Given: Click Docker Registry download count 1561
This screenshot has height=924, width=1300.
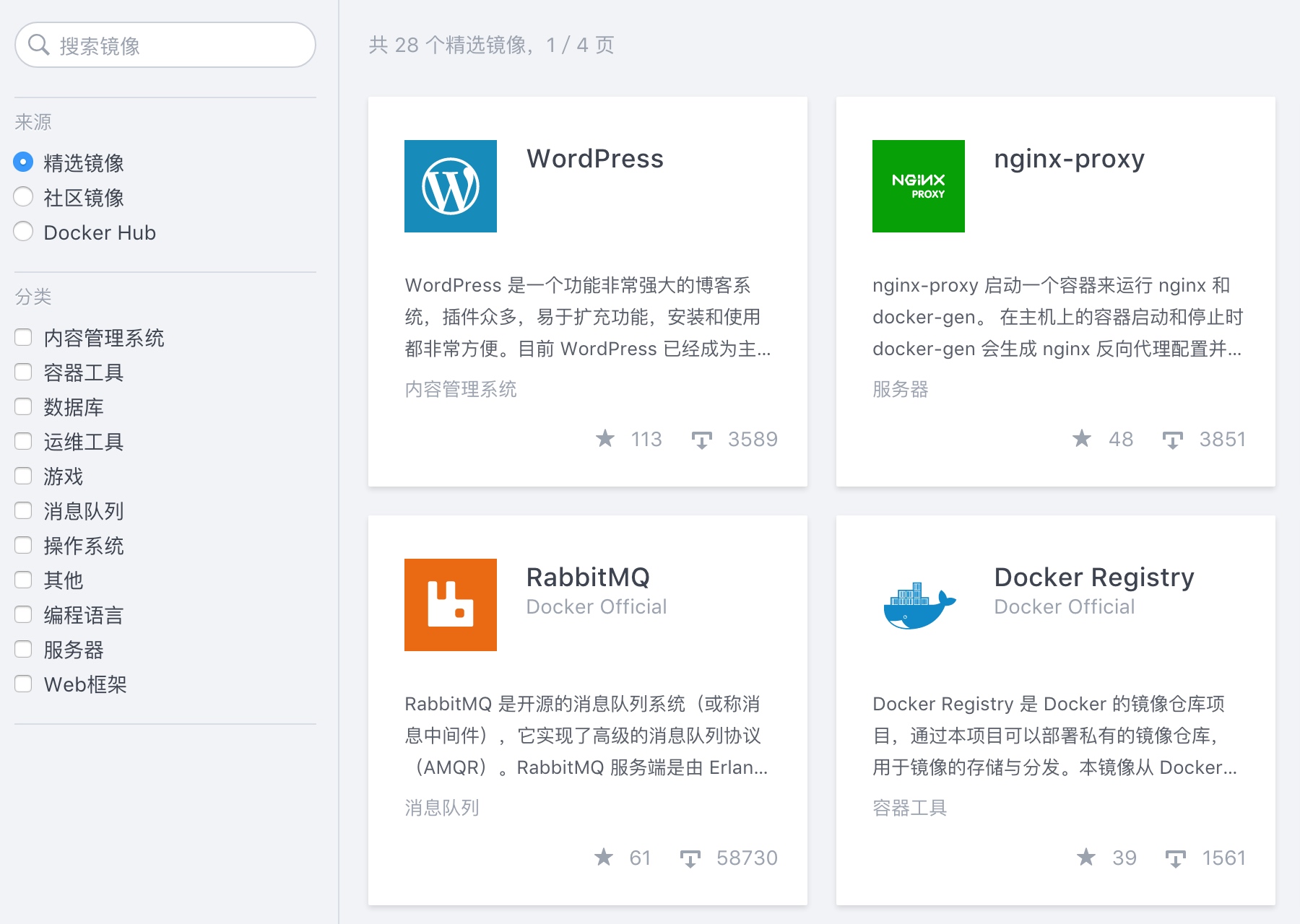Looking at the screenshot, I should tap(1224, 858).
